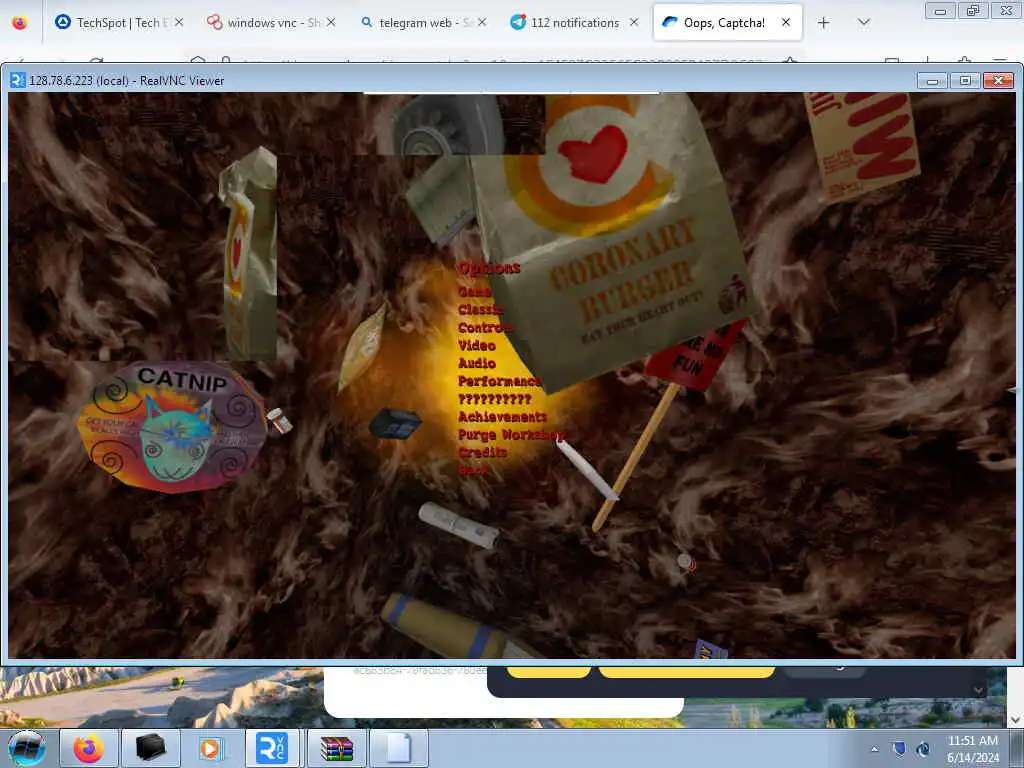Open the Performance settings entry

(500, 381)
